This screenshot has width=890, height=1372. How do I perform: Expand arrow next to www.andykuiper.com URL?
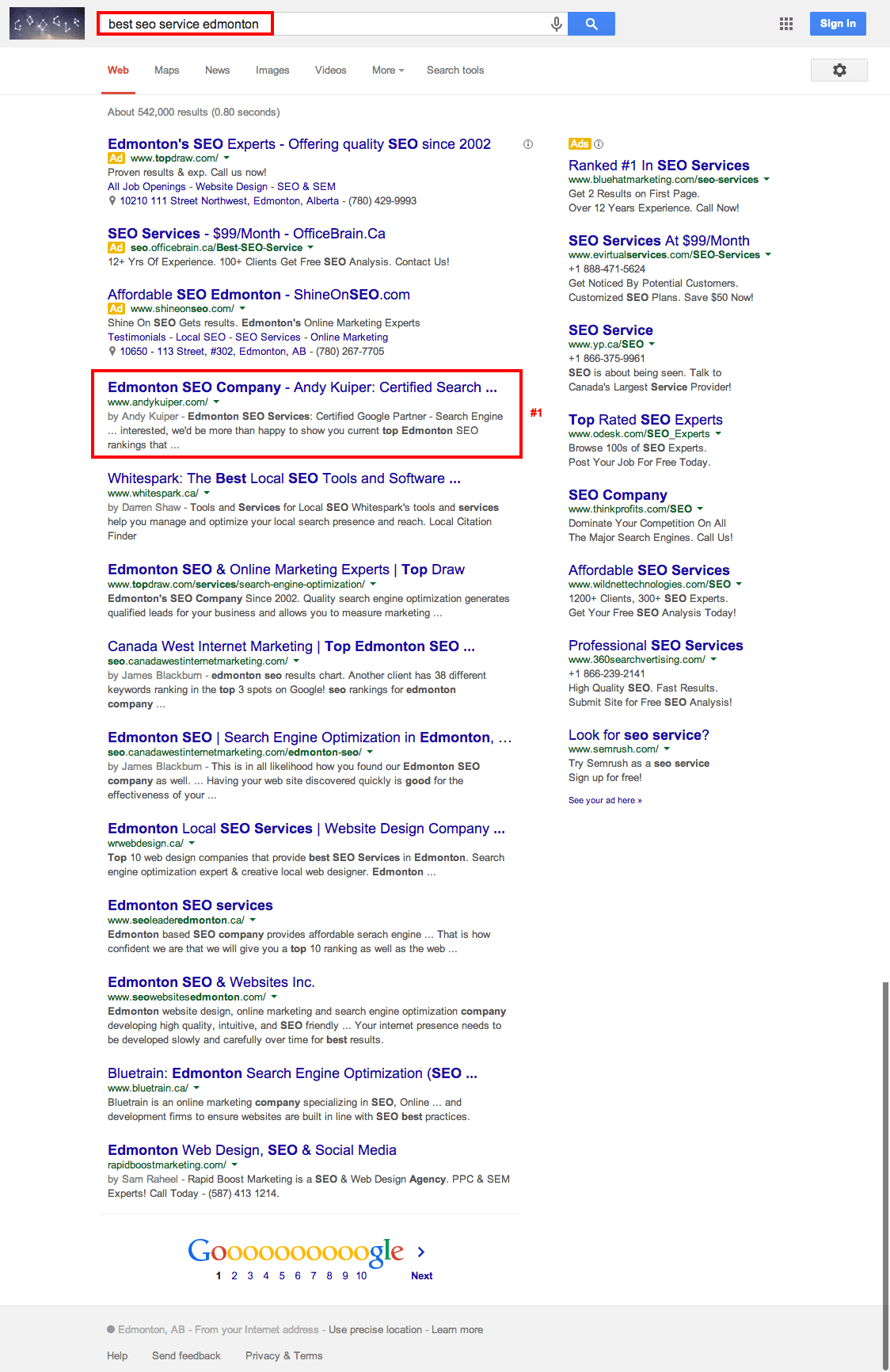[x=216, y=402]
